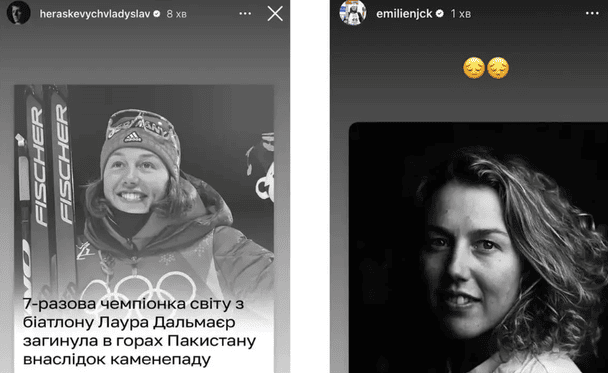Open the three-dot menu on emilienjck's story
This screenshot has height=373, width=608.
click(x=592, y=14)
